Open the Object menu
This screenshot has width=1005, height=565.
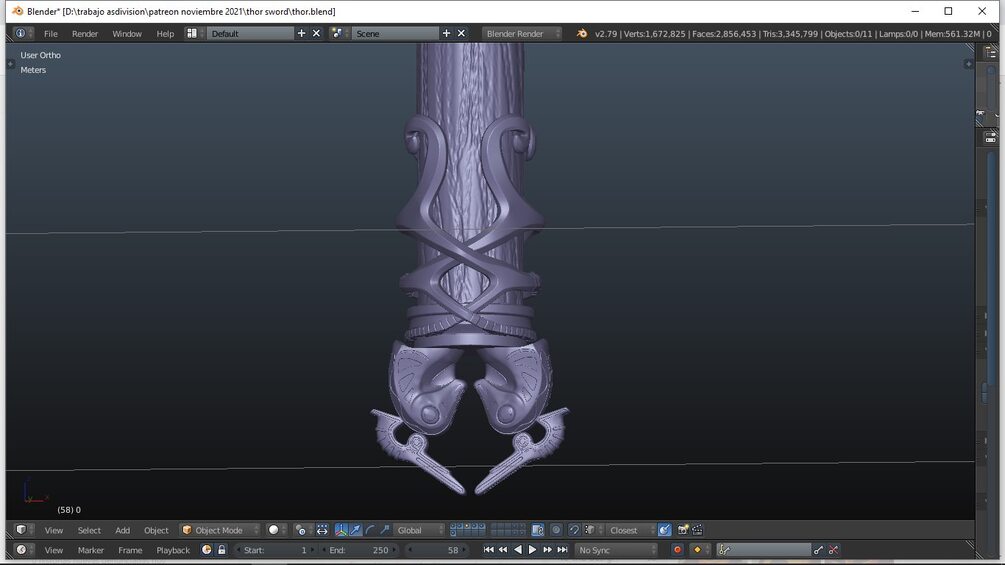(x=156, y=530)
